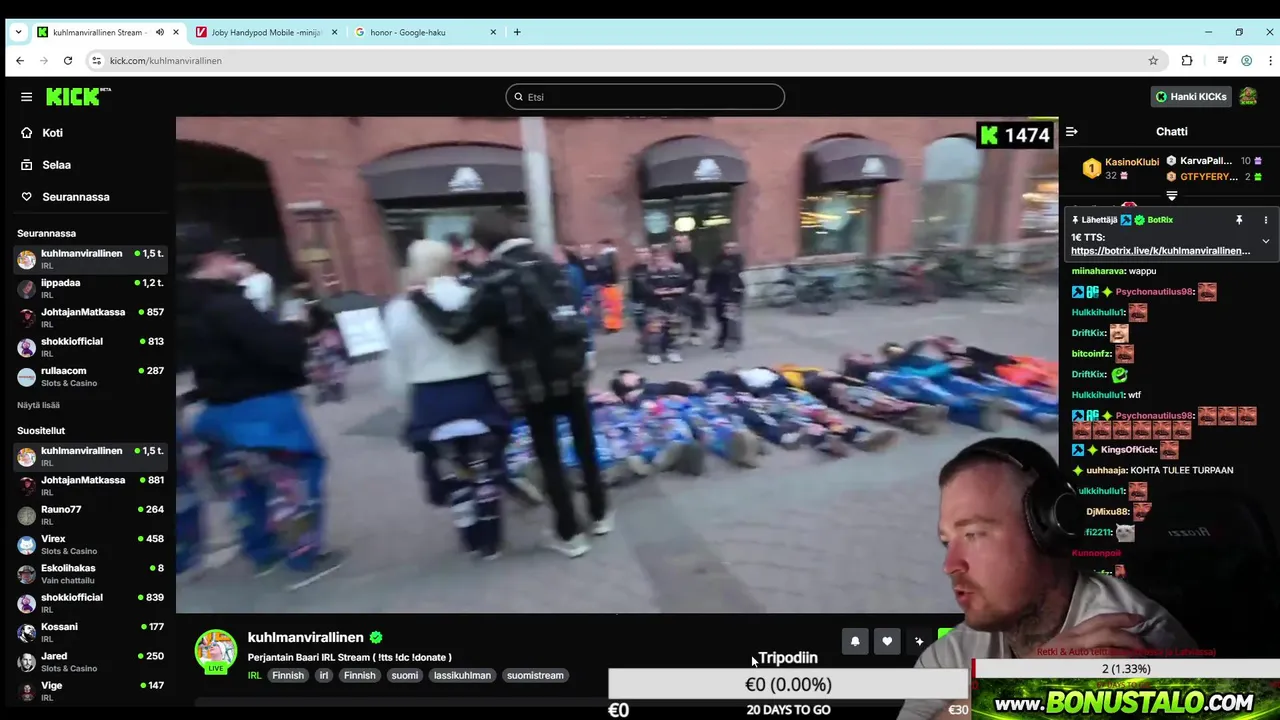This screenshot has width=1280, height=720.
Task: Open Vige recommended channel
Action: coord(90,691)
